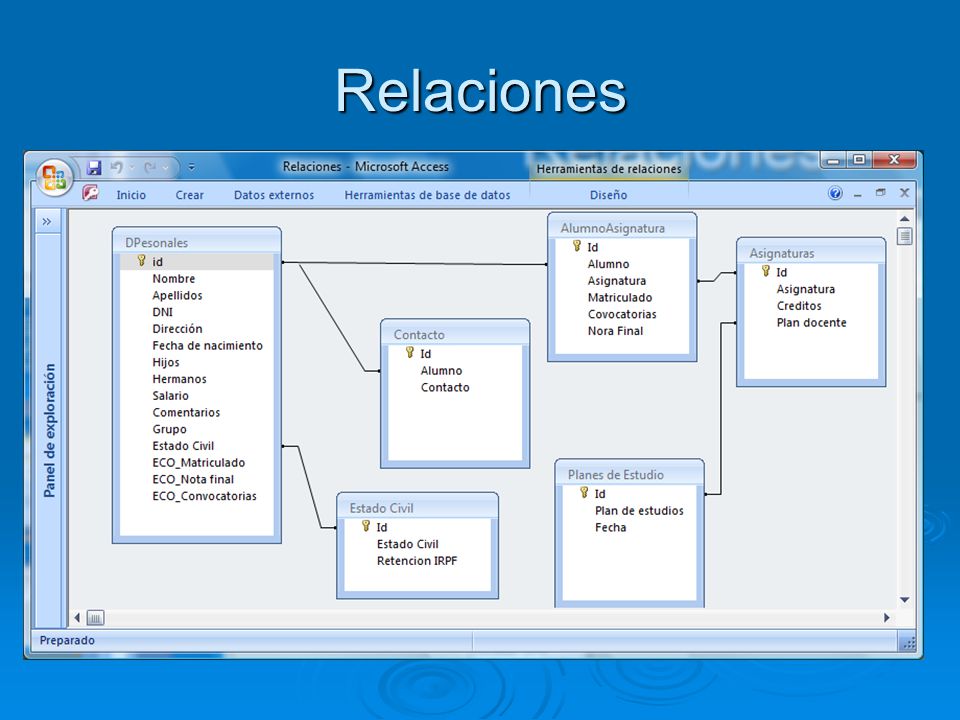Select Alumno field in AlumnoAsignatura
The width and height of the screenshot is (960, 720).
point(608,264)
